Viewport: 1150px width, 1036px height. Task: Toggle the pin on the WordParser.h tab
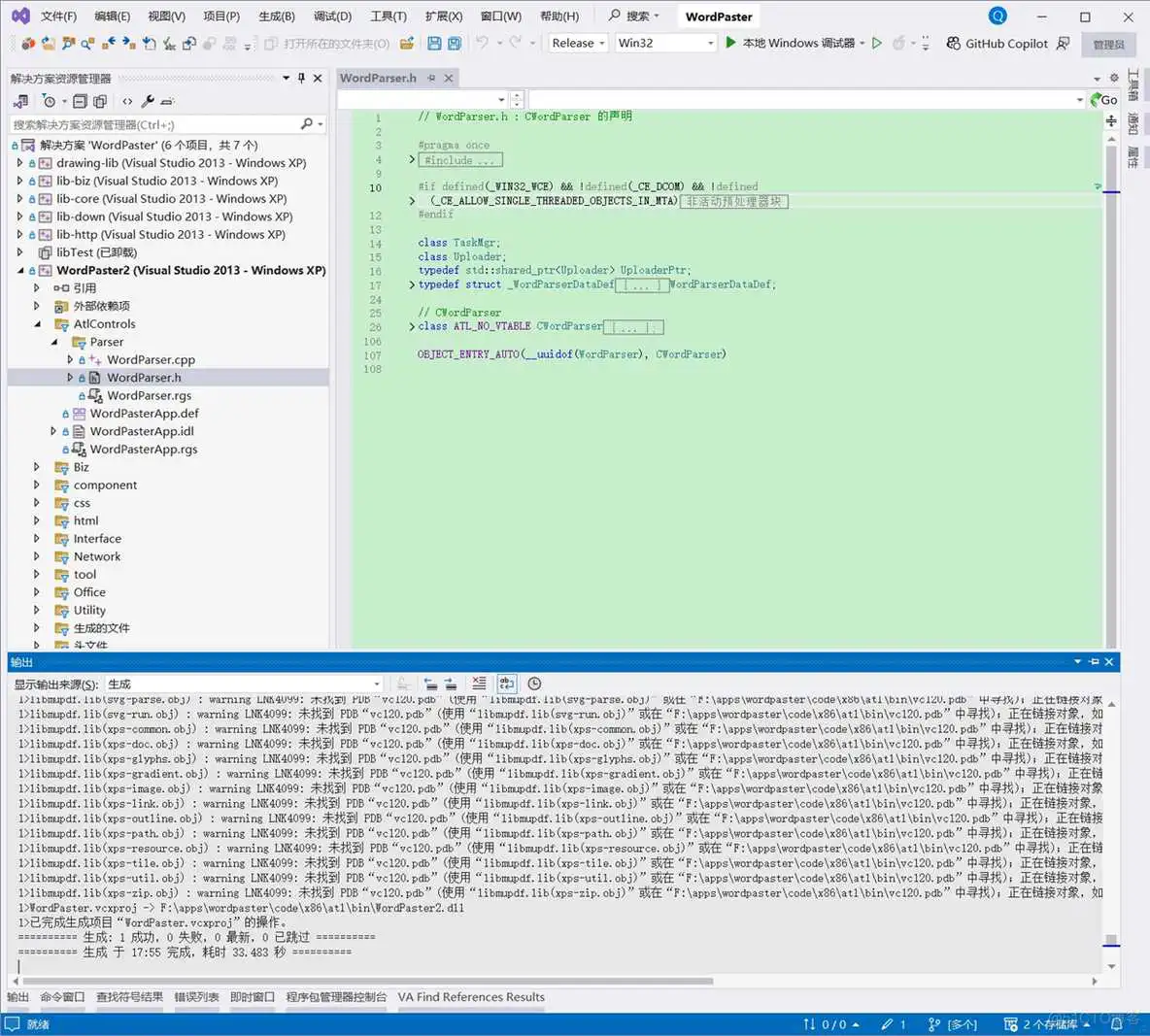[431, 78]
